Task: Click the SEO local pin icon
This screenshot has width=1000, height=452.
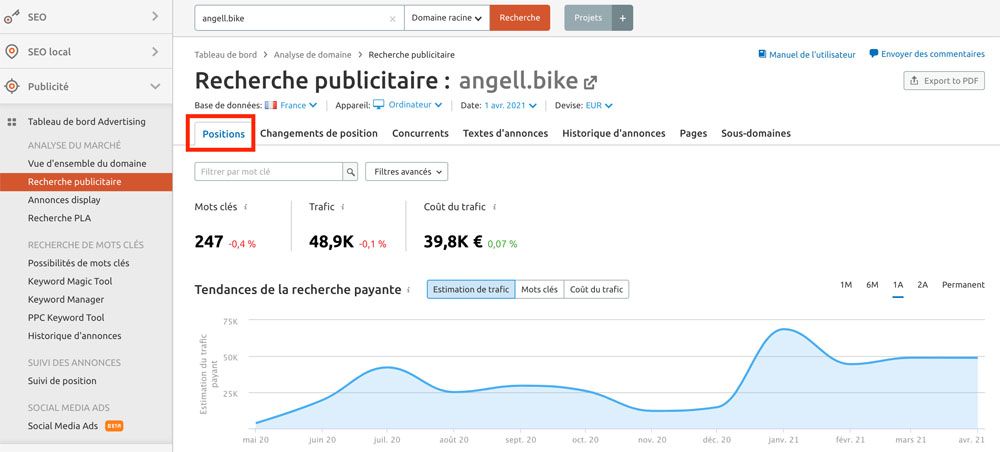Action: (x=11, y=52)
